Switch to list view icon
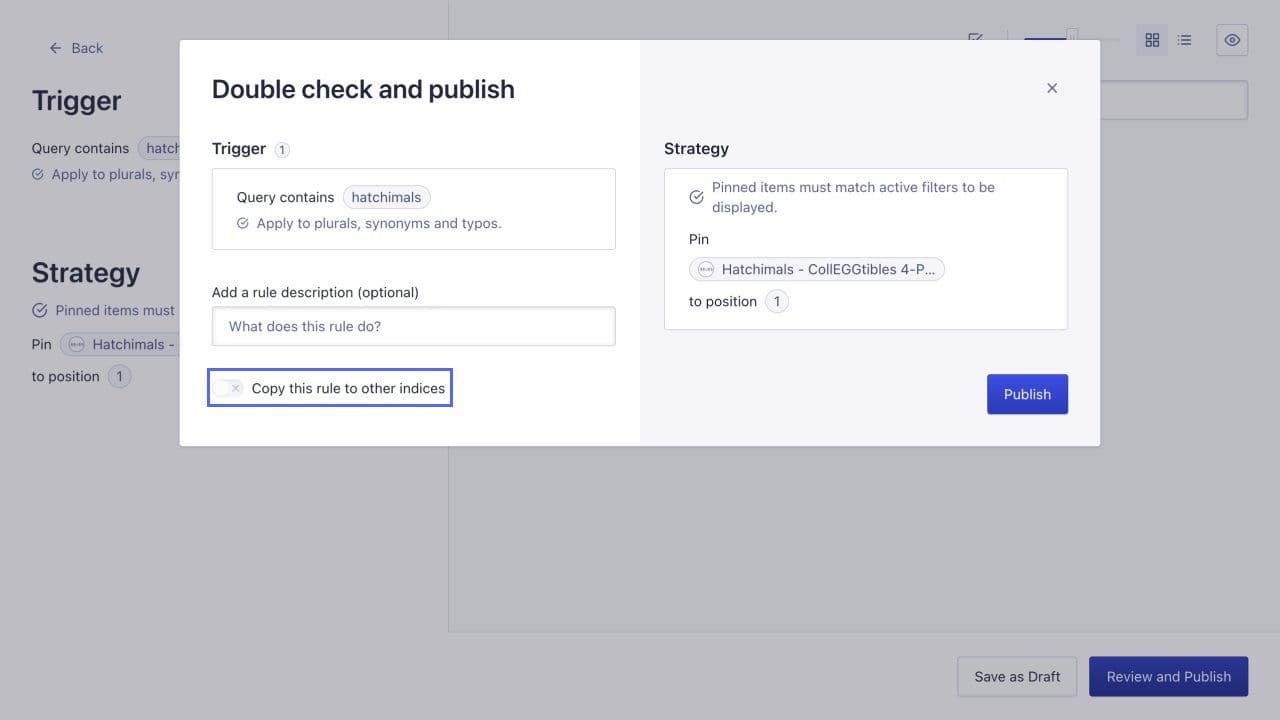The image size is (1280, 720). point(1184,40)
